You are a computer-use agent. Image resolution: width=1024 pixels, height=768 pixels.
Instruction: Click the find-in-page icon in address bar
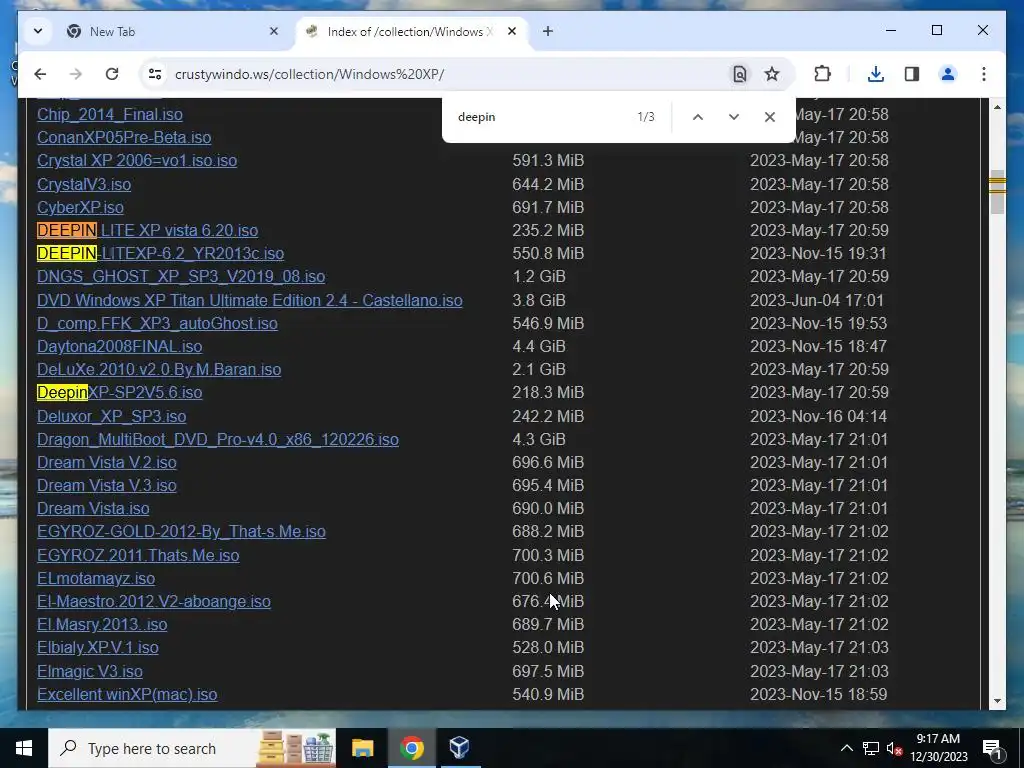[x=739, y=74]
